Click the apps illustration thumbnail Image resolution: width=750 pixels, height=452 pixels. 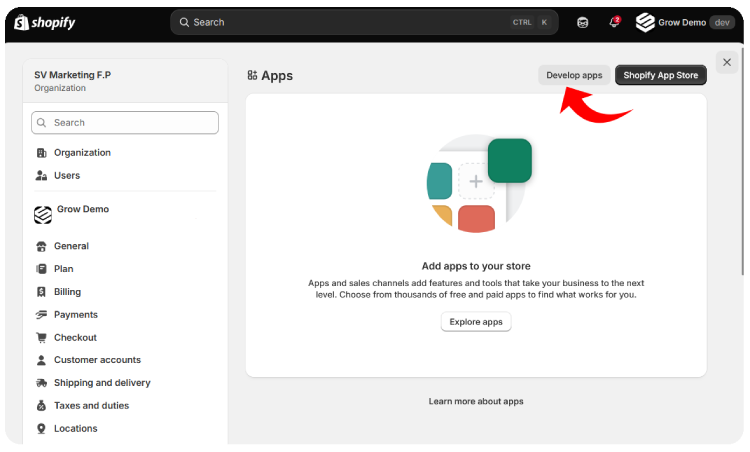point(479,185)
